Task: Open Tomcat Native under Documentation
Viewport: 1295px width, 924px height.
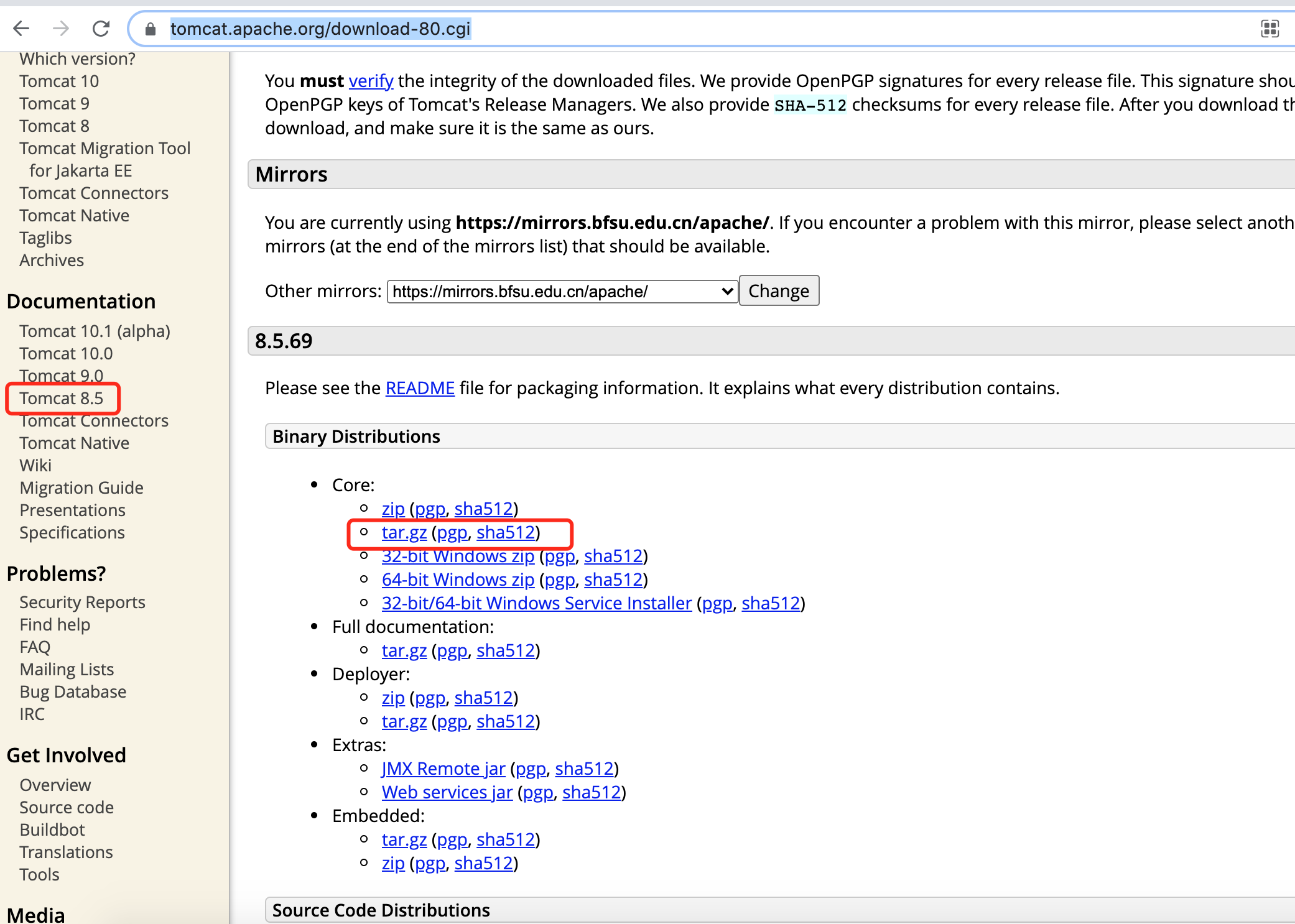Action: click(x=74, y=443)
